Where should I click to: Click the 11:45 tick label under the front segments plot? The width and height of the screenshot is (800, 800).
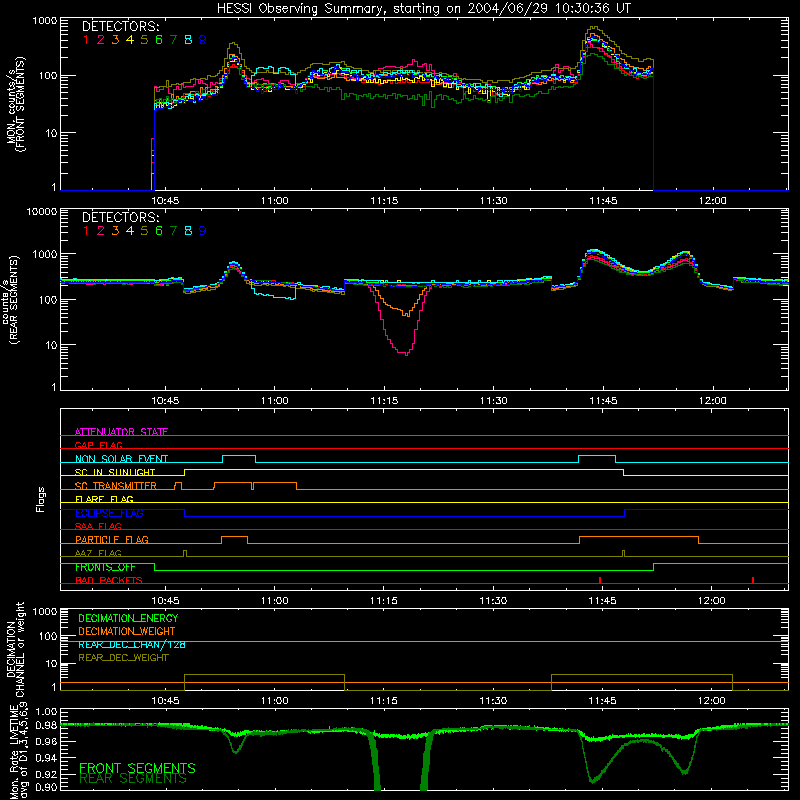click(x=603, y=201)
